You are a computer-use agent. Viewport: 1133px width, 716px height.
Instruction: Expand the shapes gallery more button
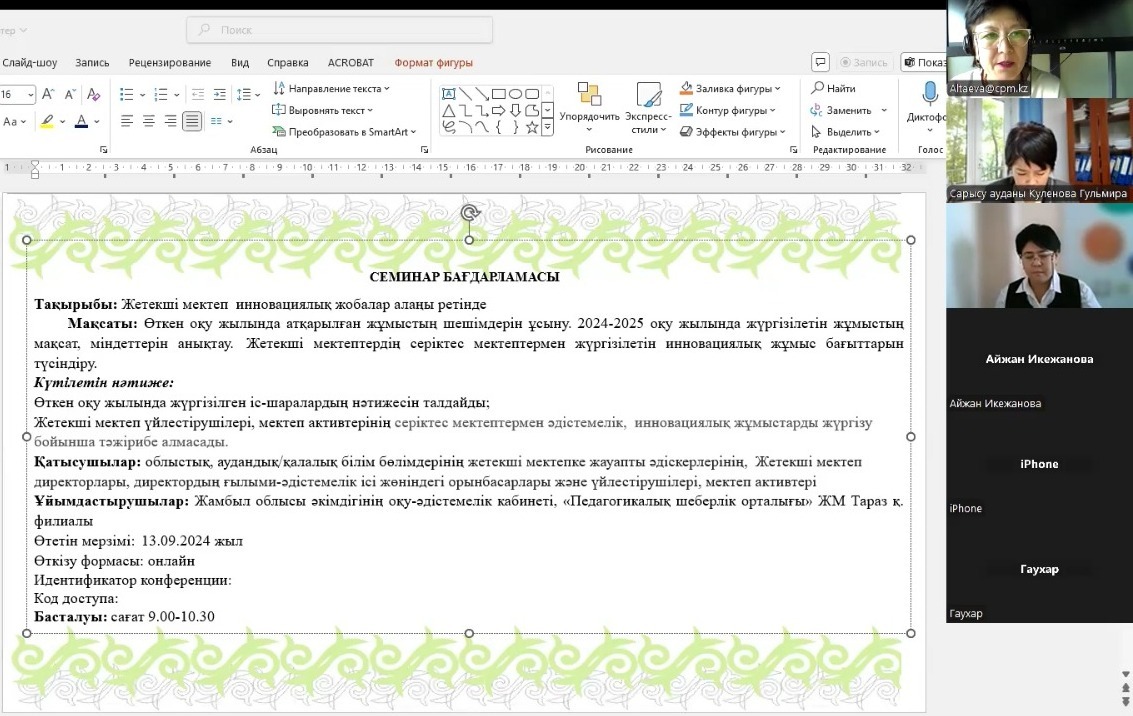click(548, 127)
